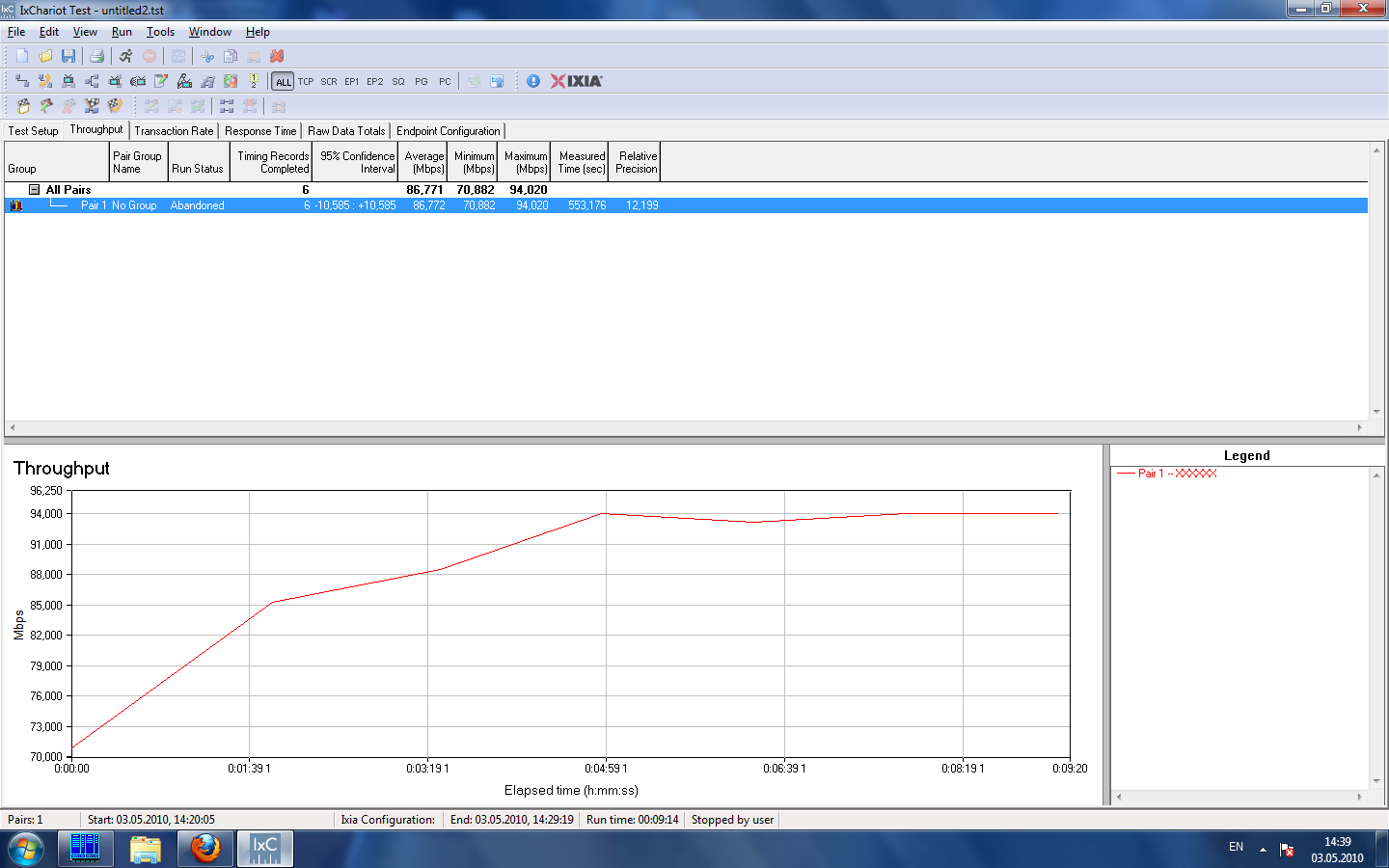Click the red X Delete icon

click(277, 56)
